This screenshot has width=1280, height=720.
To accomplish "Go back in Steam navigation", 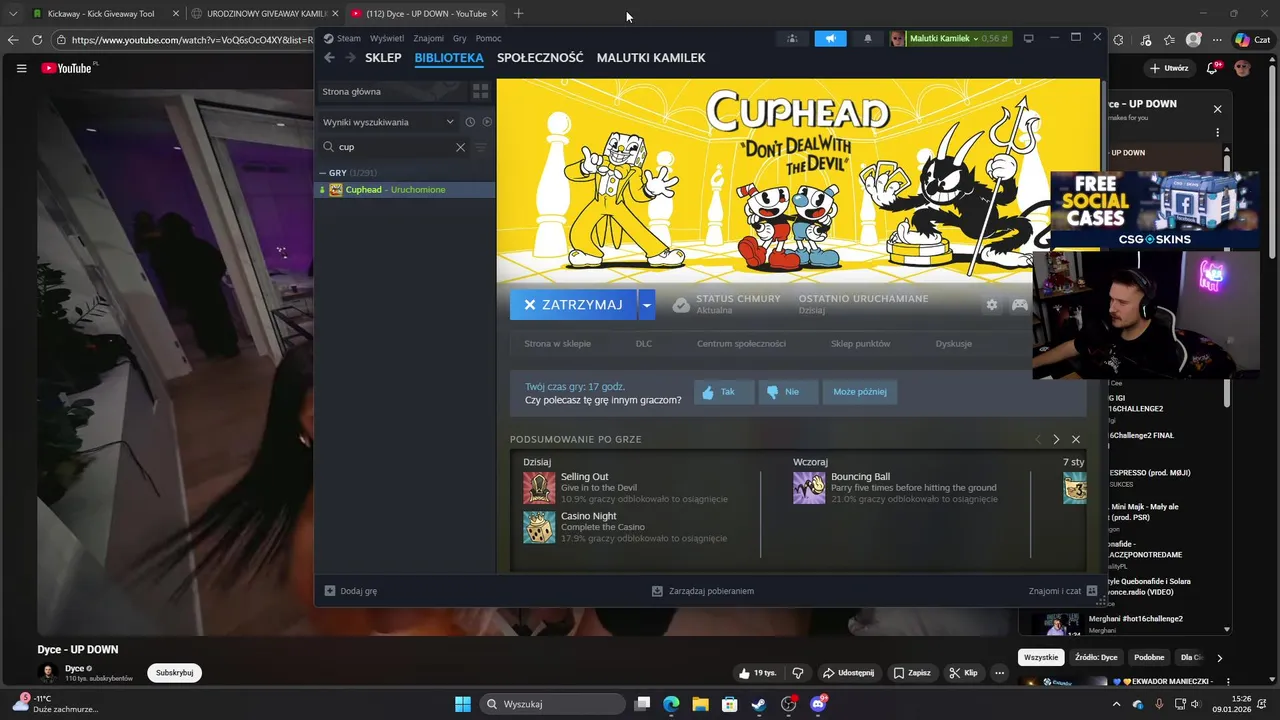I will (329, 58).
